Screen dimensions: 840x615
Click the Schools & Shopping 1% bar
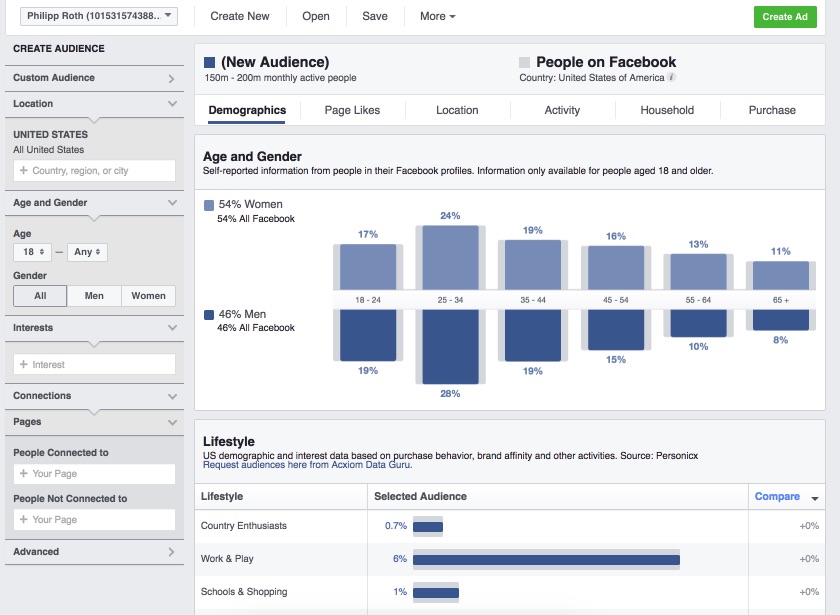pos(436,593)
